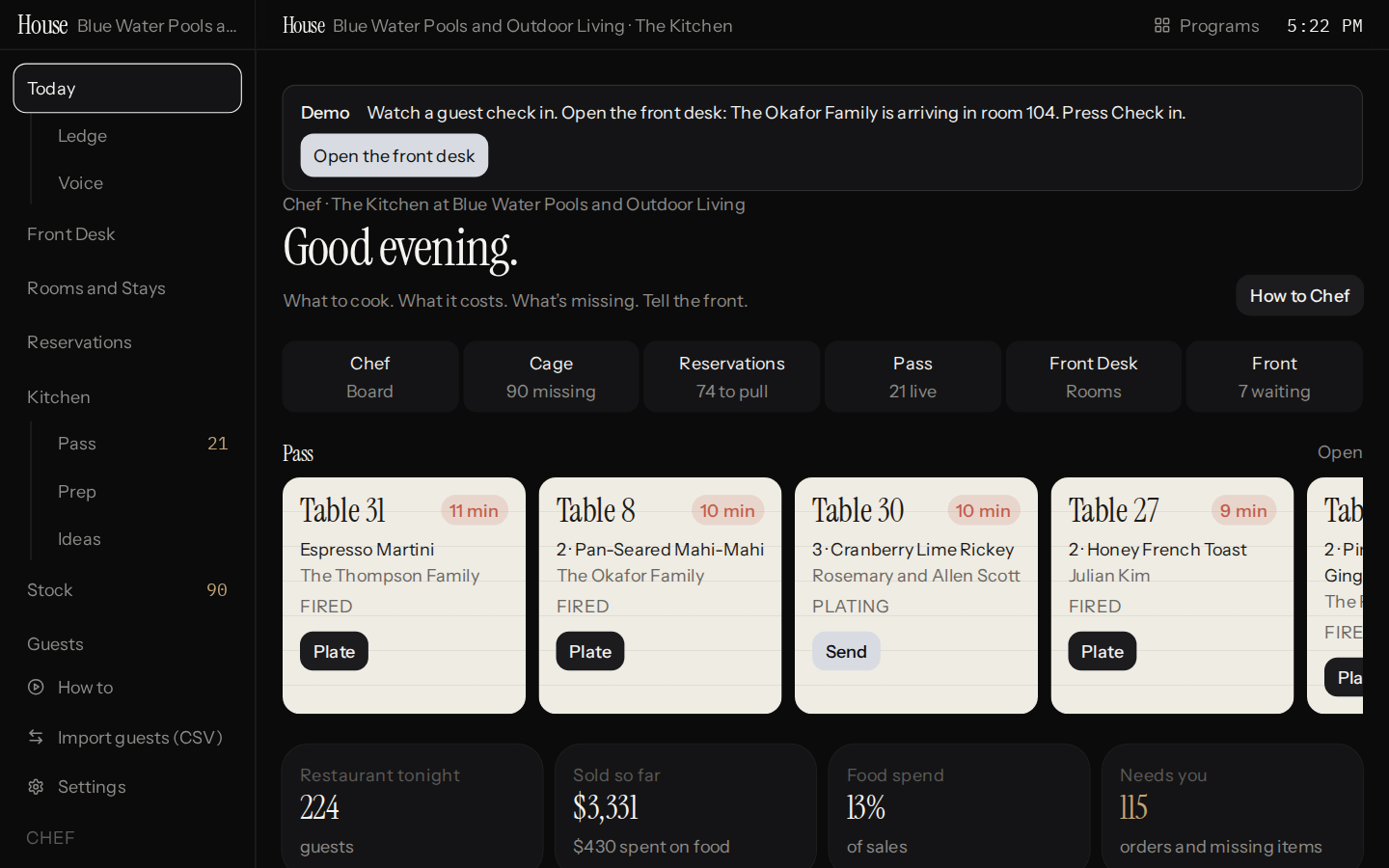Click the Programs grid icon
1389x868 pixels.
(1161, 26)
